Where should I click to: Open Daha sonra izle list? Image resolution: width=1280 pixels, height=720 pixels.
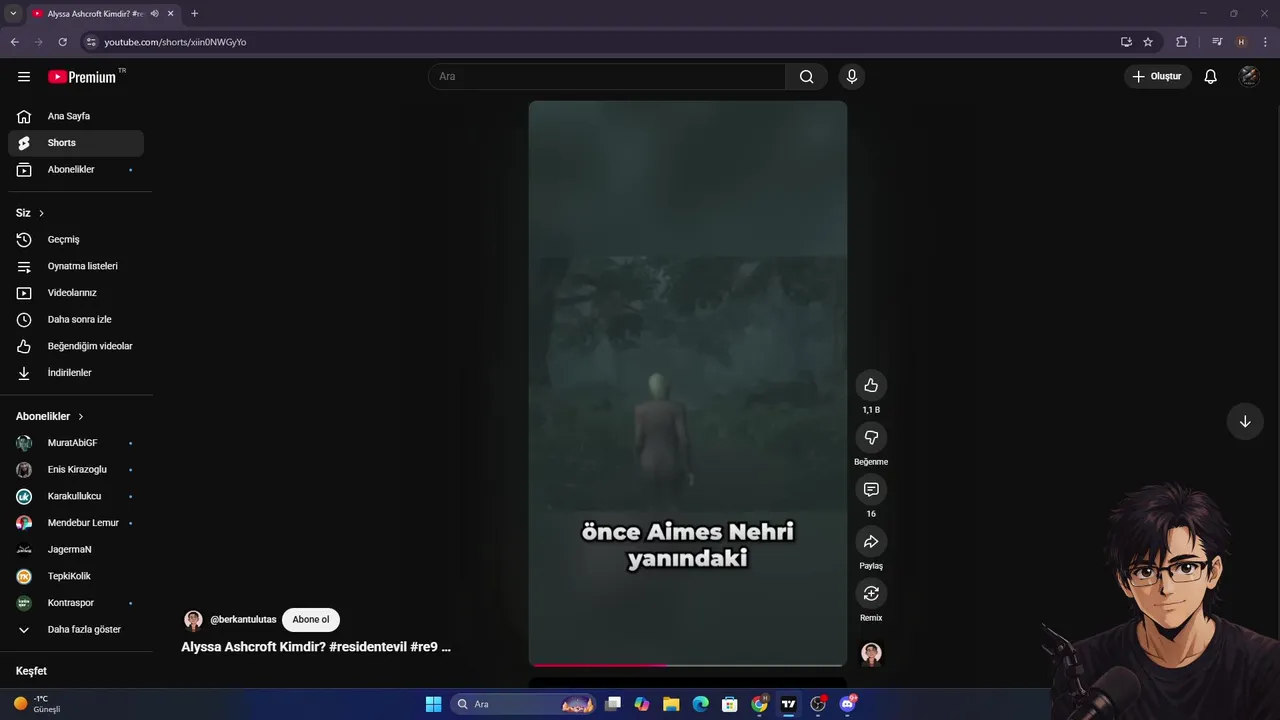(76, 319)
